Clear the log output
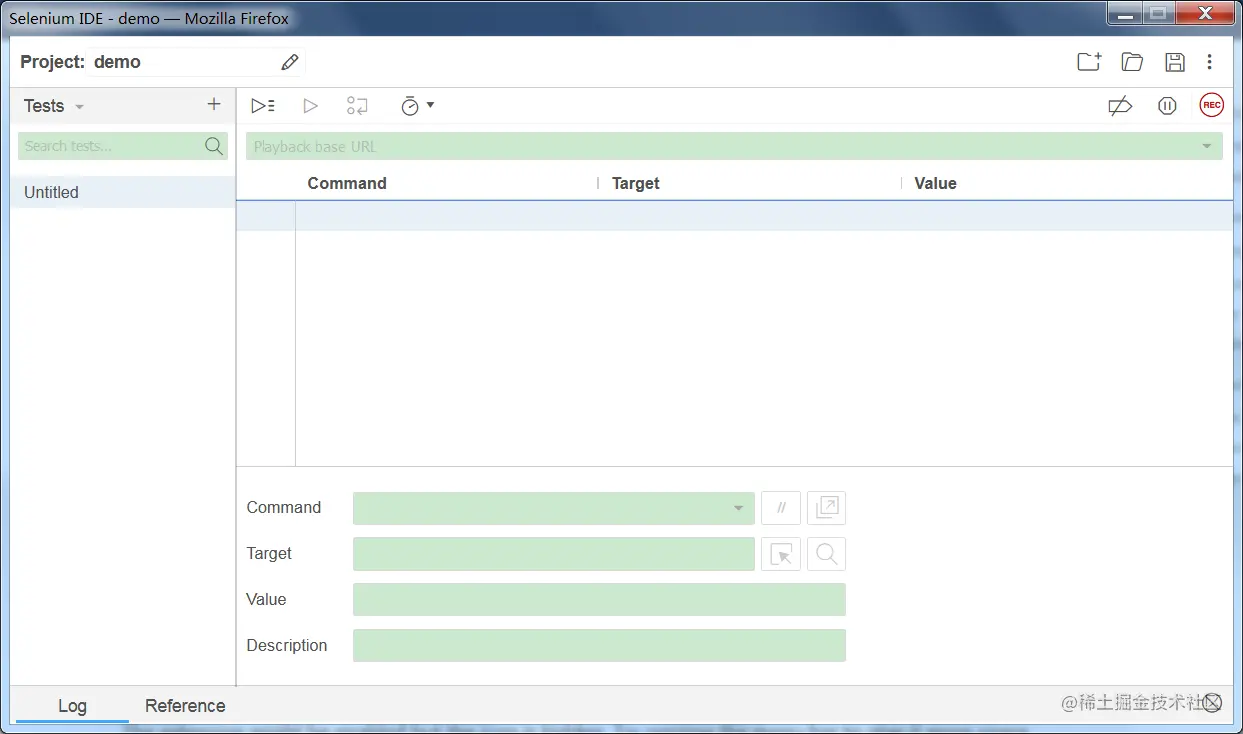1243x734 pixels. 1212,703
